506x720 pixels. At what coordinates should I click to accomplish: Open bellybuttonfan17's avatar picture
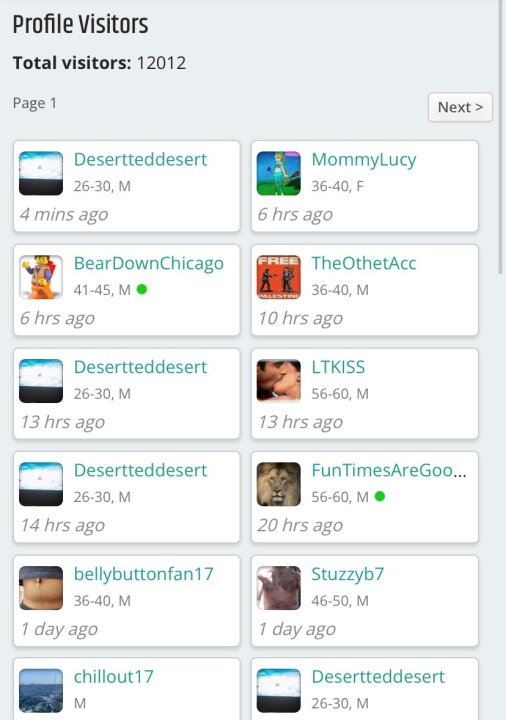click(x=41, y=588)
